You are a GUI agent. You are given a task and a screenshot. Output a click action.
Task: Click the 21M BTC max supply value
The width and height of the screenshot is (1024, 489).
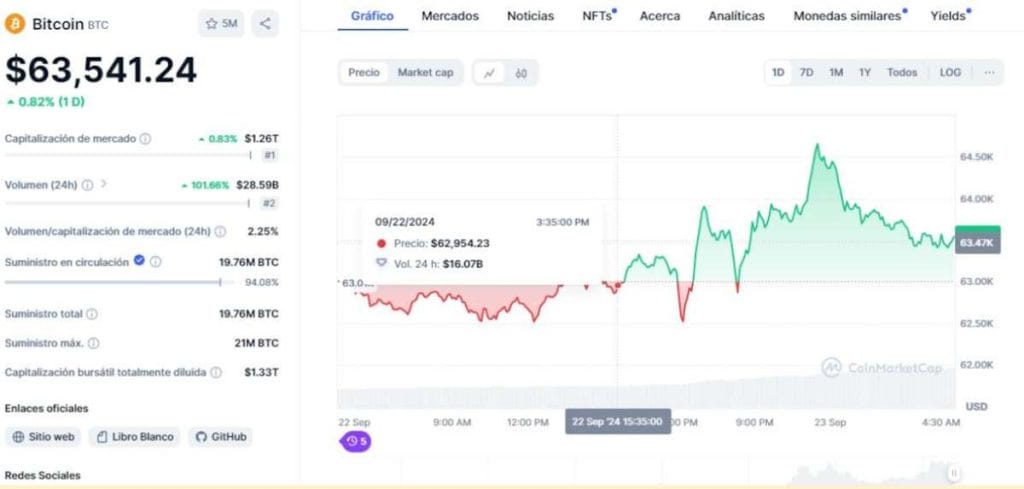coord(256,343)
